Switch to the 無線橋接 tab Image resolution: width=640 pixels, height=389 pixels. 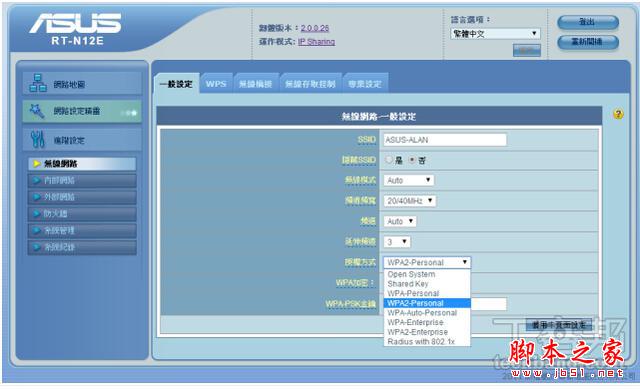coord(256,84)
